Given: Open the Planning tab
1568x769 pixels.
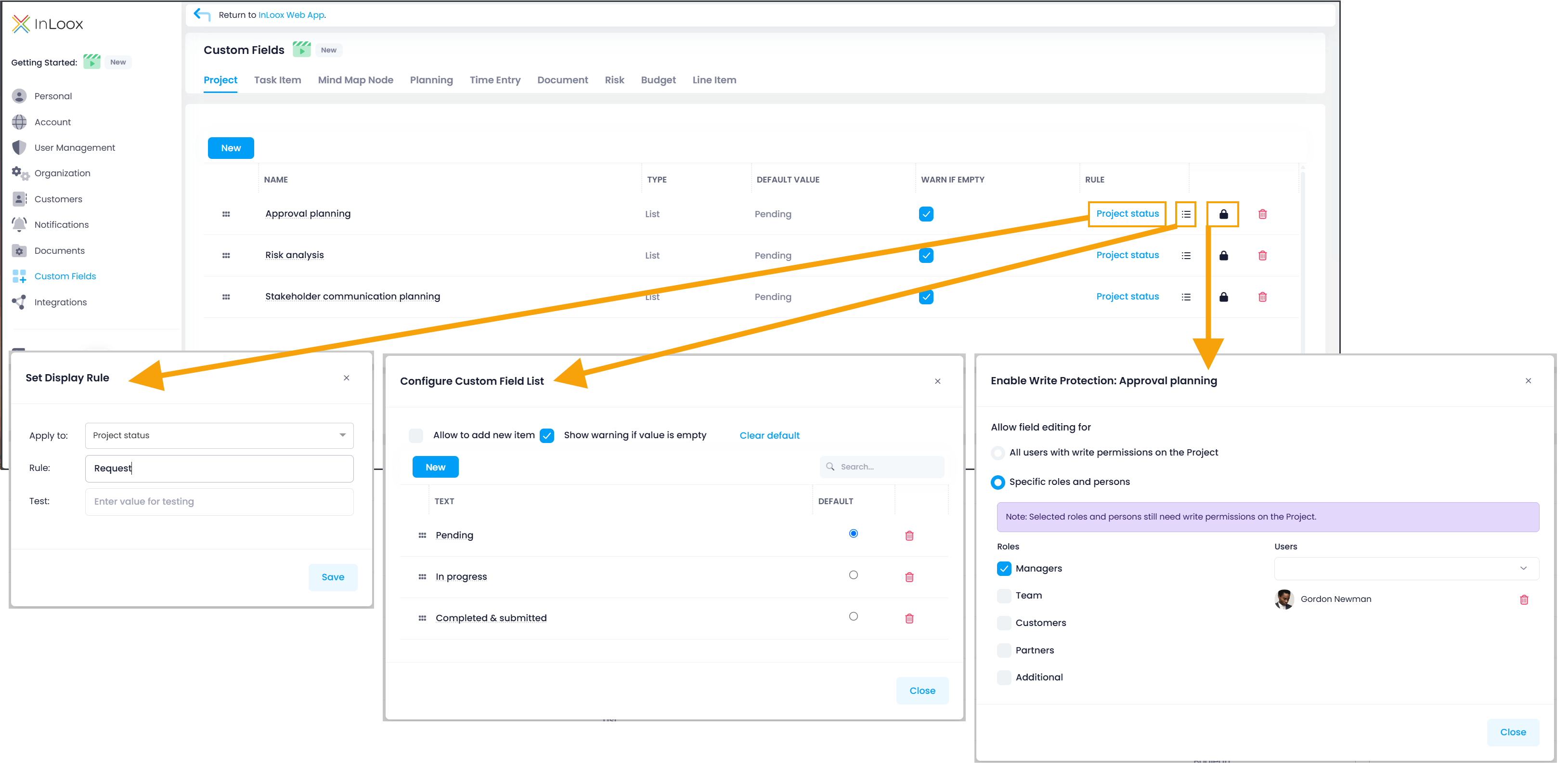Looking at the screenshot, I should 431,80.
